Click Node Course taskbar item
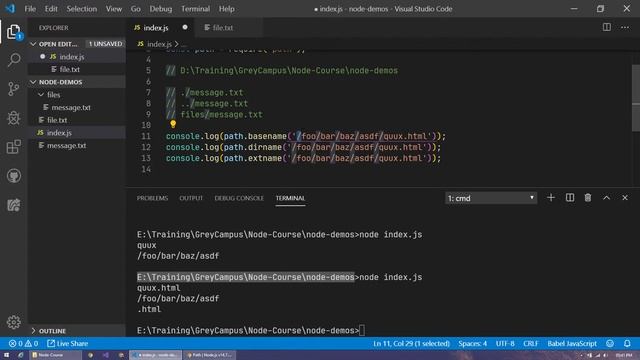The image size is (640, 360). [55, 355]
